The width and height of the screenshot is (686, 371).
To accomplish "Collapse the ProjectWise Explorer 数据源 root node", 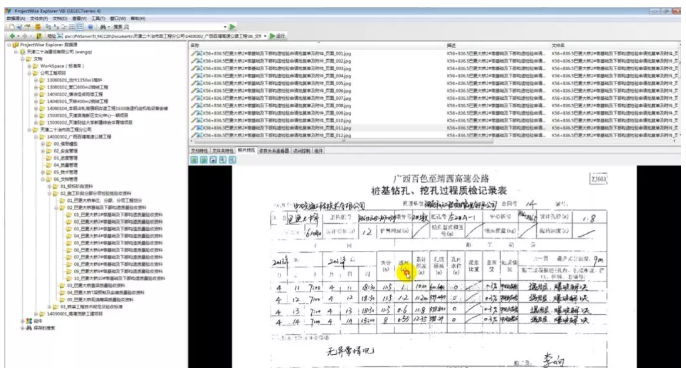I will click(x=9, y=45).
